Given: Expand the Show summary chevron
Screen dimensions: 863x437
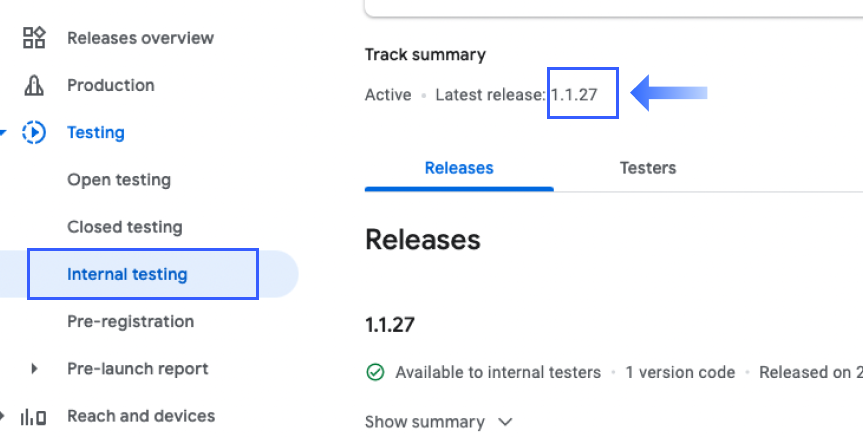Looking at the screenshot, I should coord(505,422).
